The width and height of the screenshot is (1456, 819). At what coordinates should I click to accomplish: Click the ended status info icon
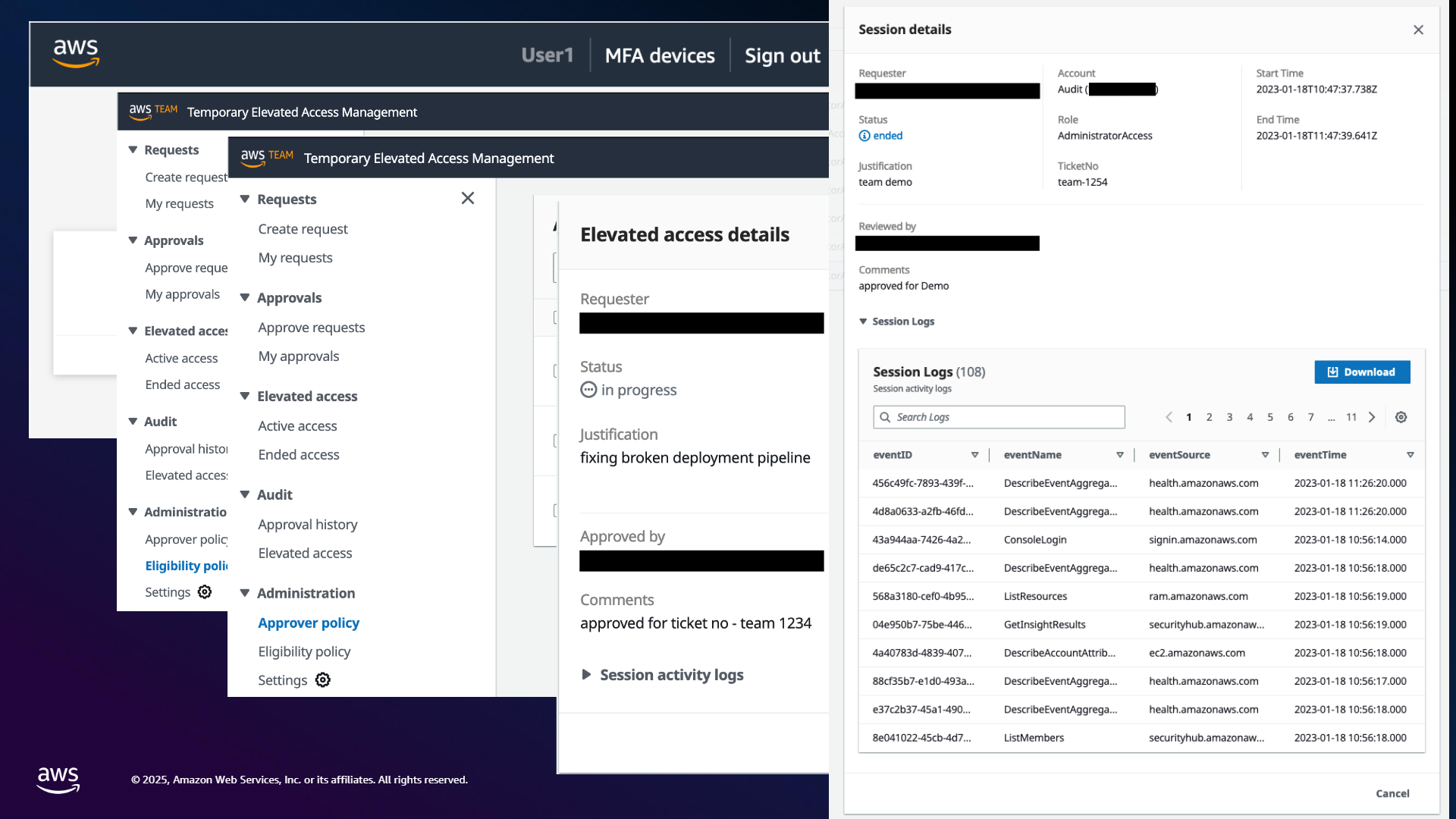[864, 136]
